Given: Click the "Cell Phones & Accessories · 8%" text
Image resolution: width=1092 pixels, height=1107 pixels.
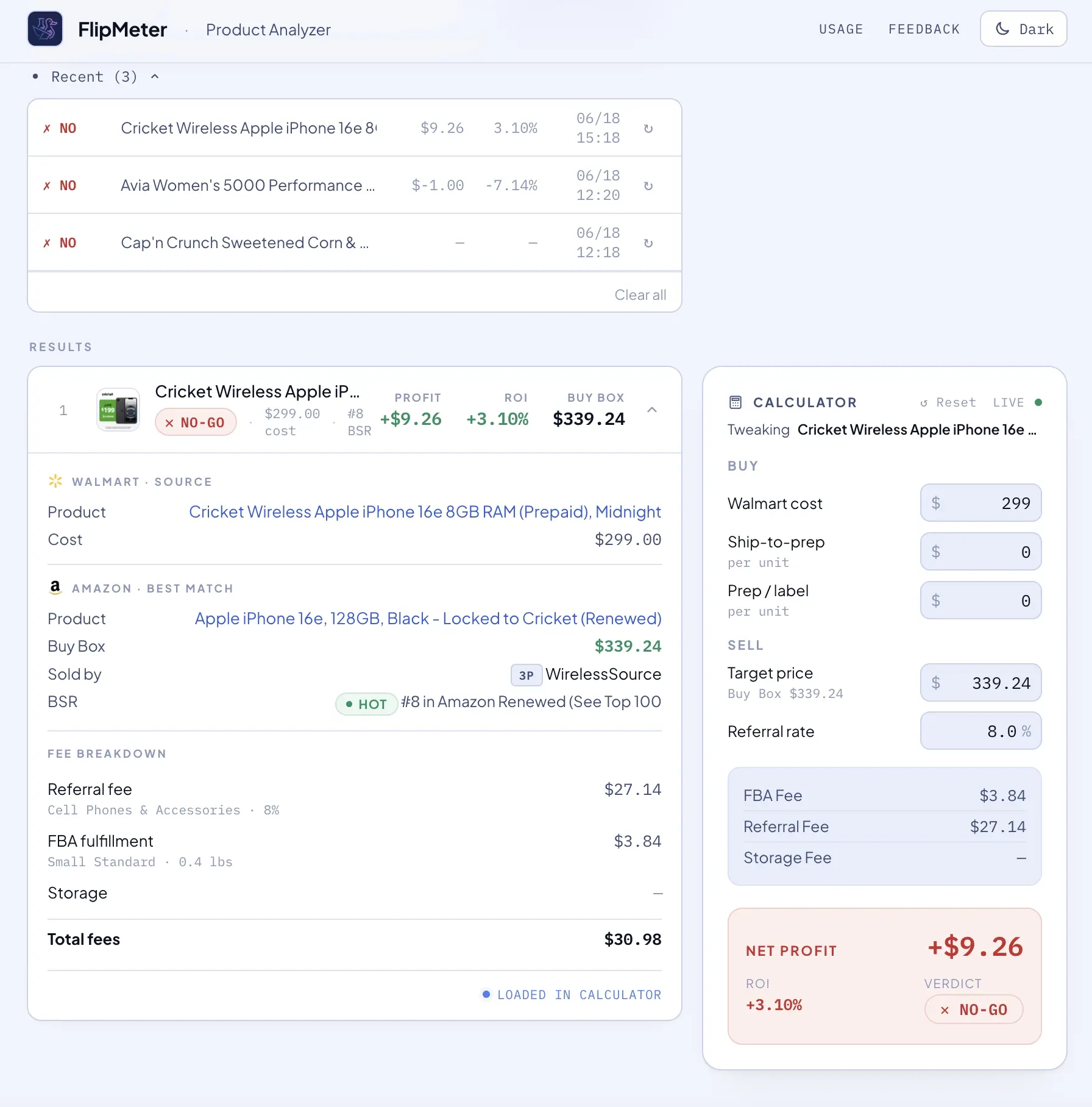Looking at the screenshot, I should 164,810.
